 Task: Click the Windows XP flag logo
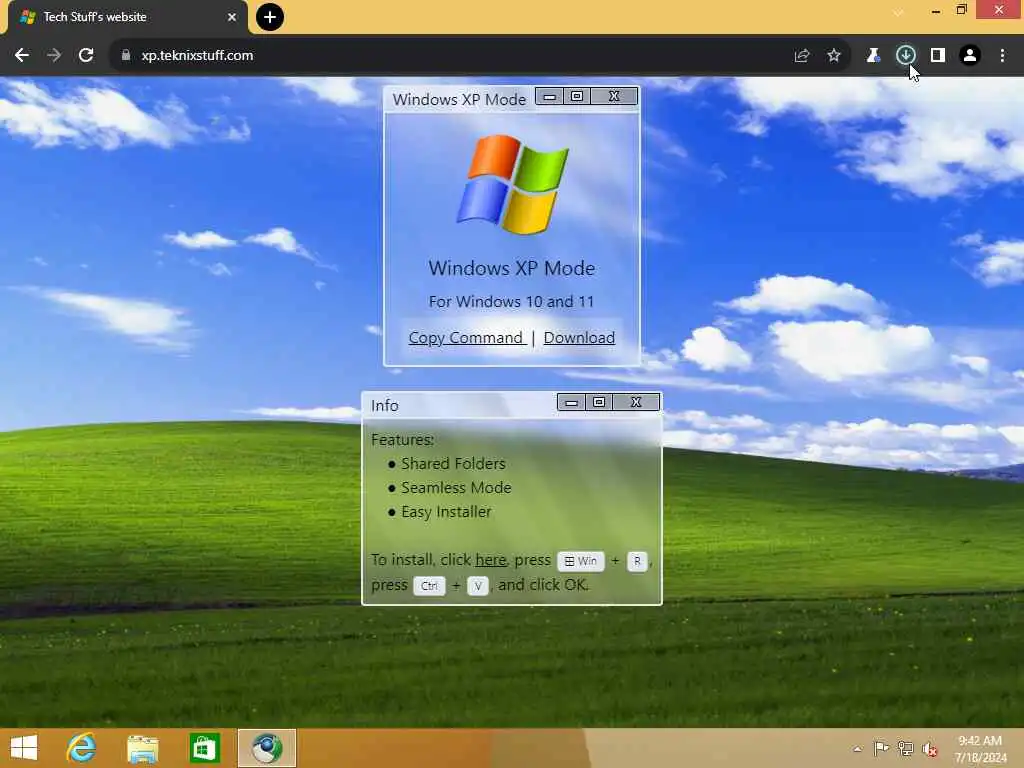click(x=513, y=185)
